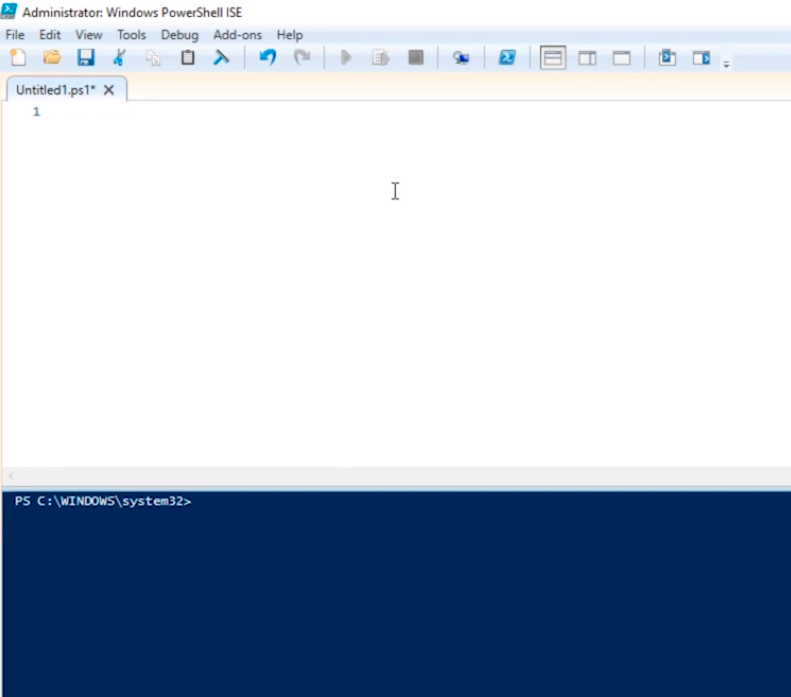The height and width of the screenshot is (697, 791).
Task: Open the Add-ons menu
Action: [x=237, y=35]
